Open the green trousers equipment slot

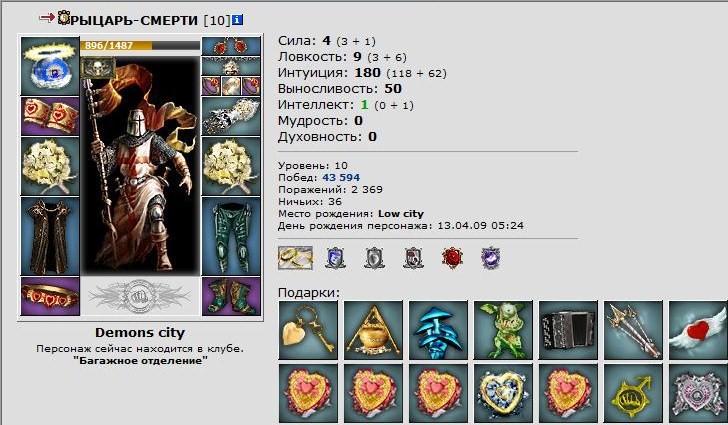click(x=231, y=236)
